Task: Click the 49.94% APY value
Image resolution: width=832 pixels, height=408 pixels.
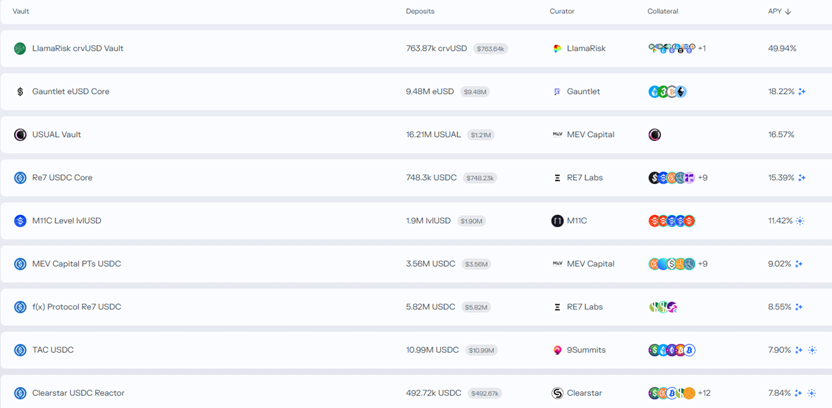Action: point(782,48)
